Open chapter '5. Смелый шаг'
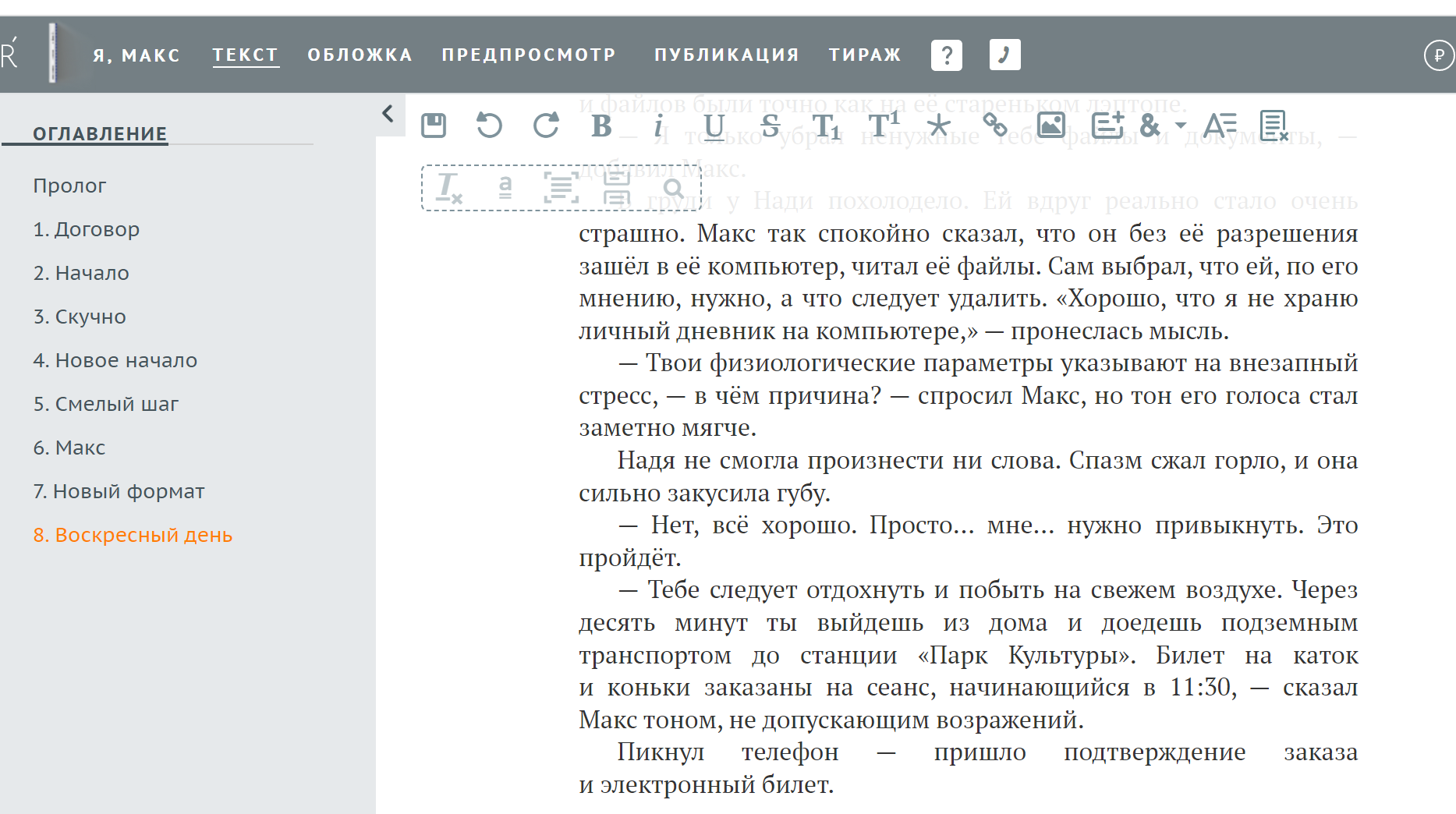The image size is (1456, 814). point(106,404)
